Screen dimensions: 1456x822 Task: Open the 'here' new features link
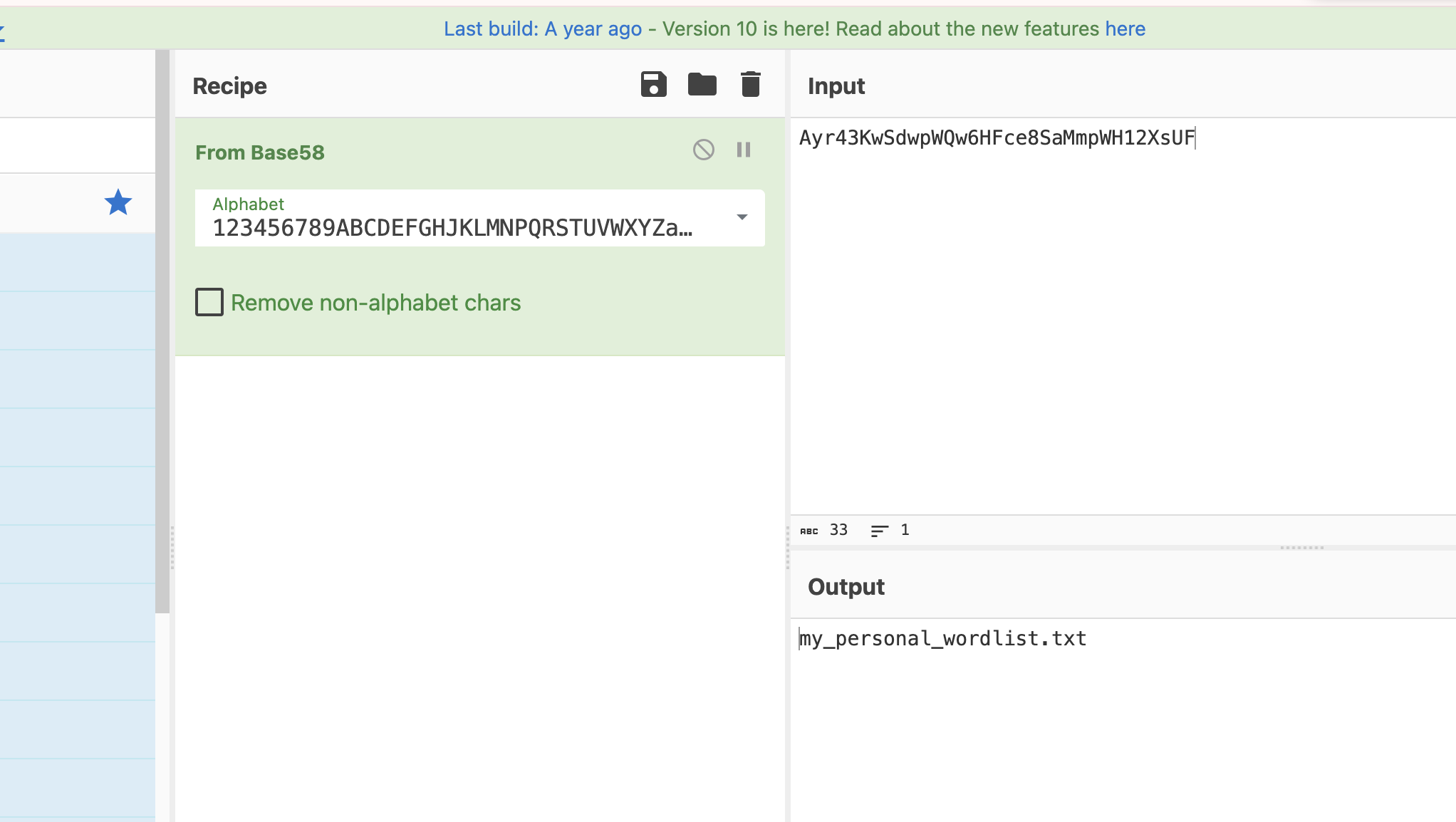1125,28
